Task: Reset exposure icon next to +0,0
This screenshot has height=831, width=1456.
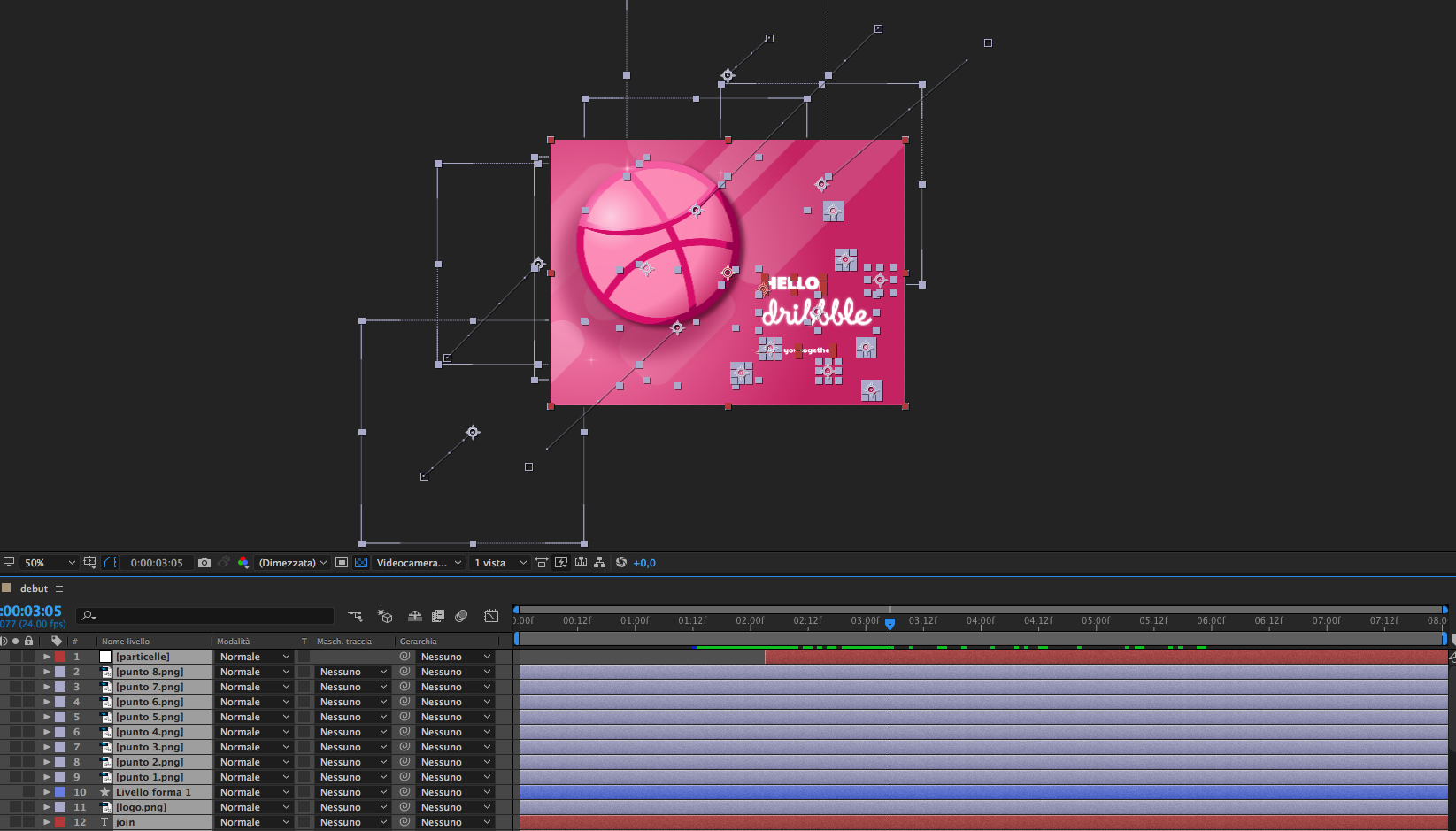Action: [621, 563]
